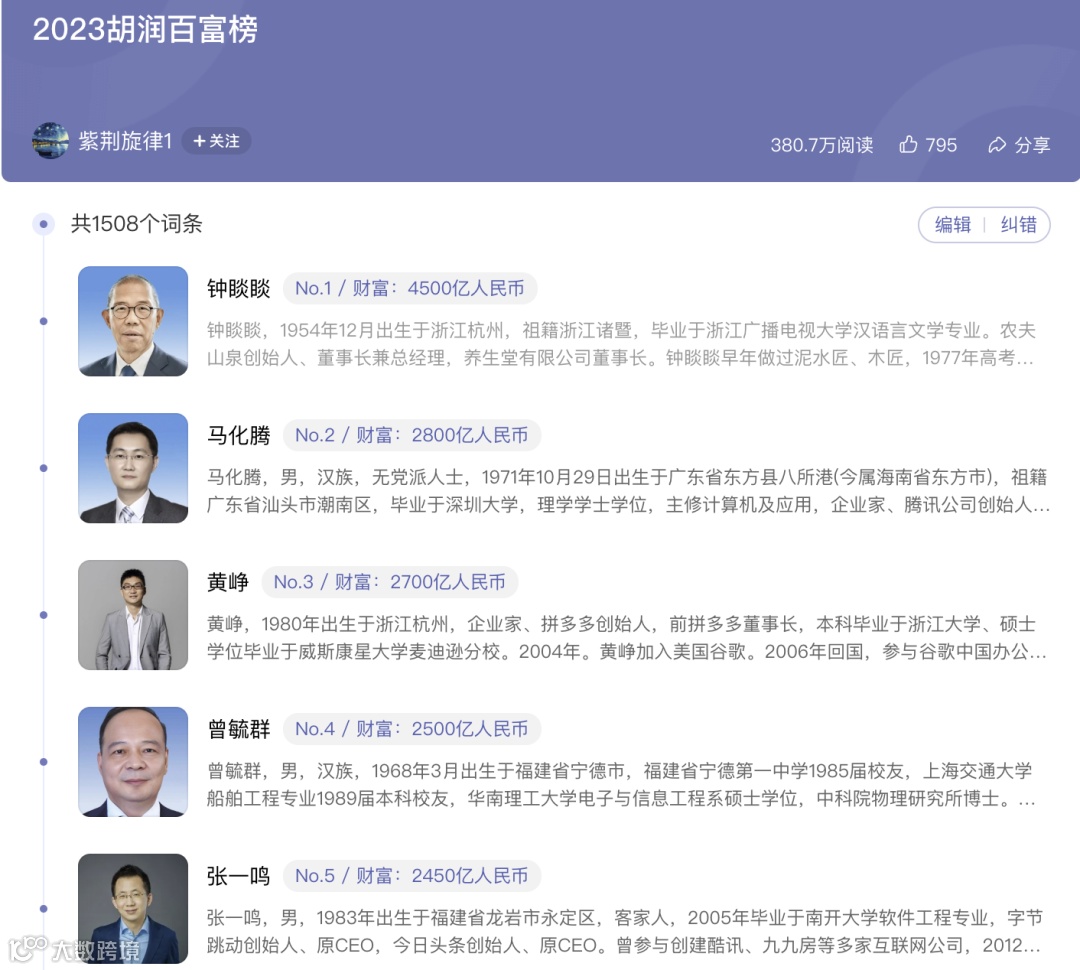
Task: Open author profile 紫荆旋律1
Action: (x=125, y=141)
